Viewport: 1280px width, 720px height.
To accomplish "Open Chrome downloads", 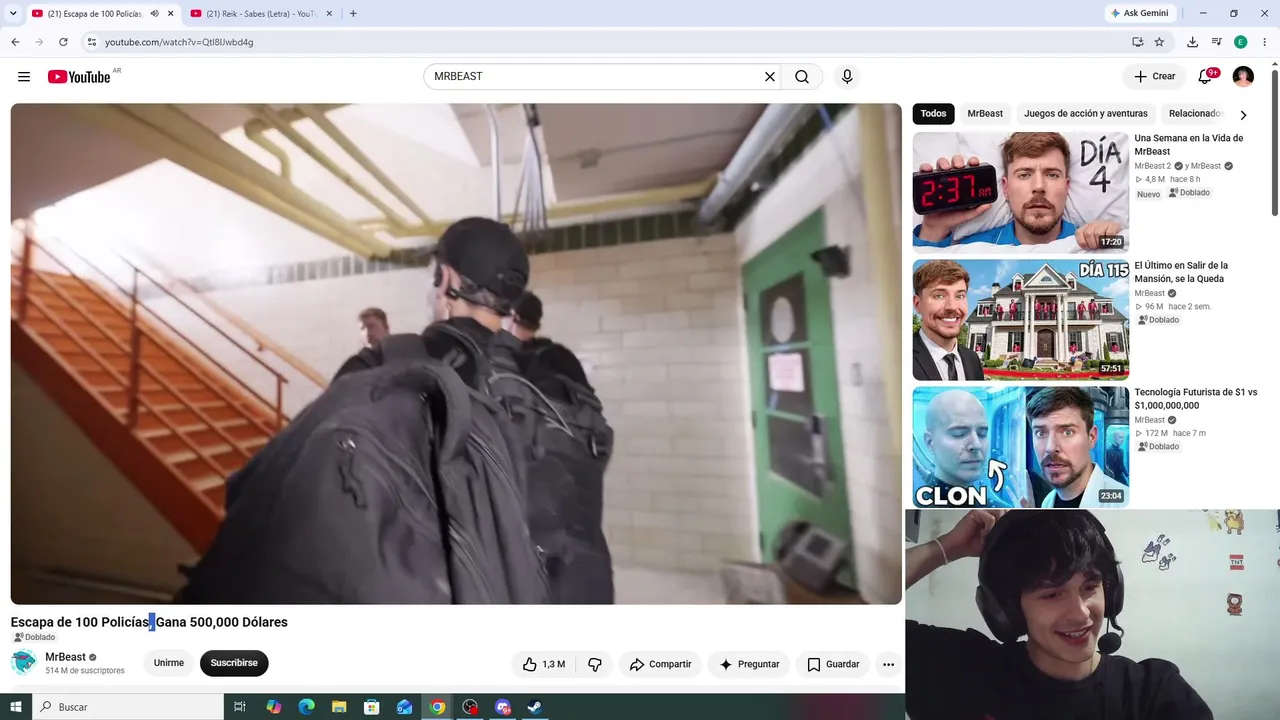I will tap(1192, 42).
